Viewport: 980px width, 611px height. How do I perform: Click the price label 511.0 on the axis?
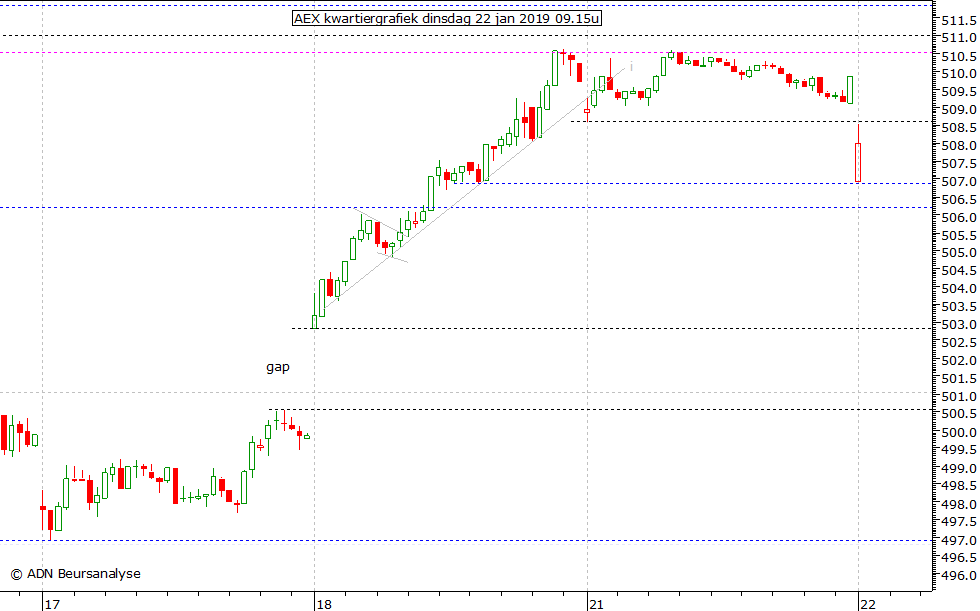click(959, 38)
